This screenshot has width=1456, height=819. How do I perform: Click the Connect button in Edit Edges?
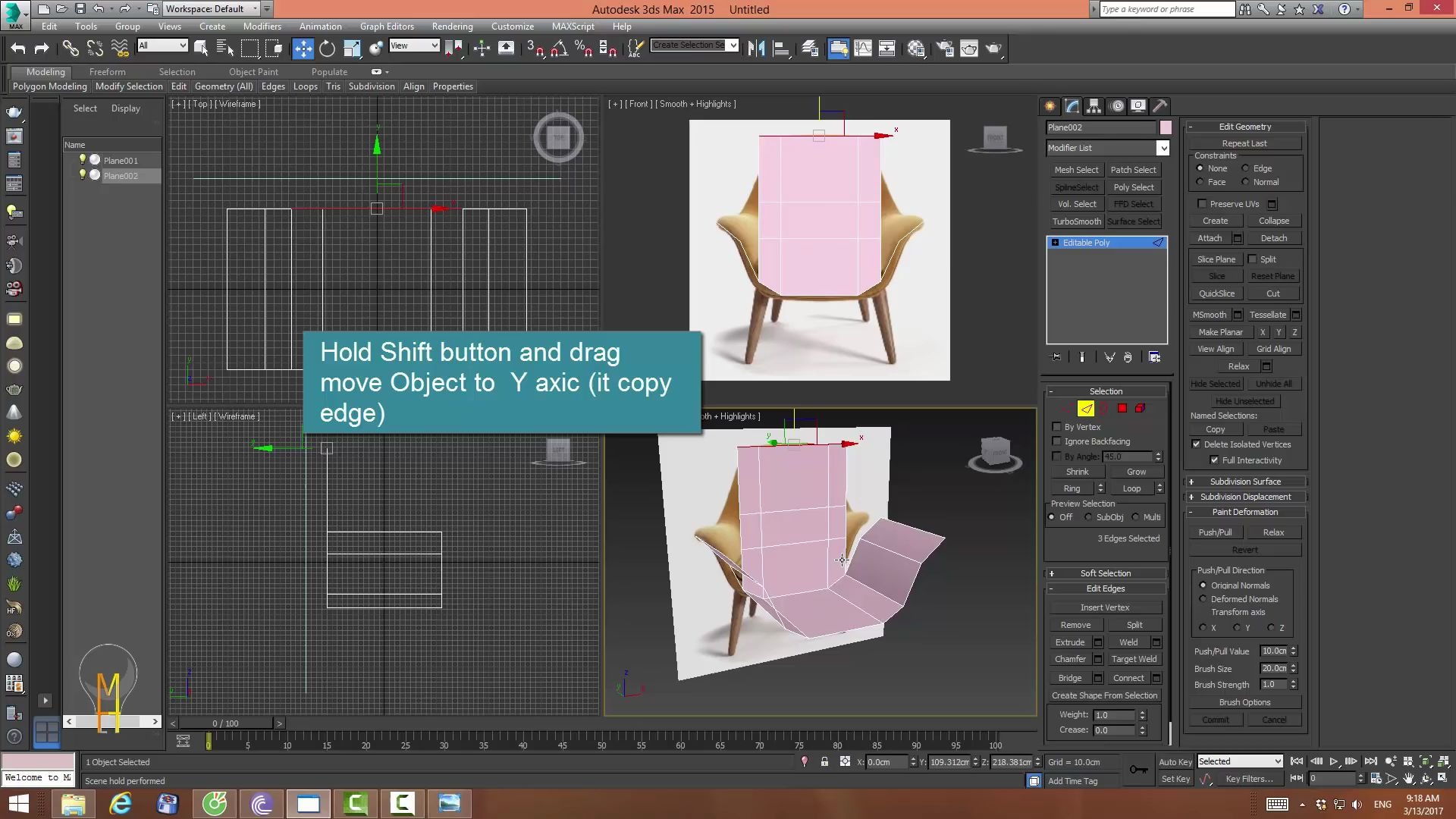pyautogui.click(x=1128, y=677)
